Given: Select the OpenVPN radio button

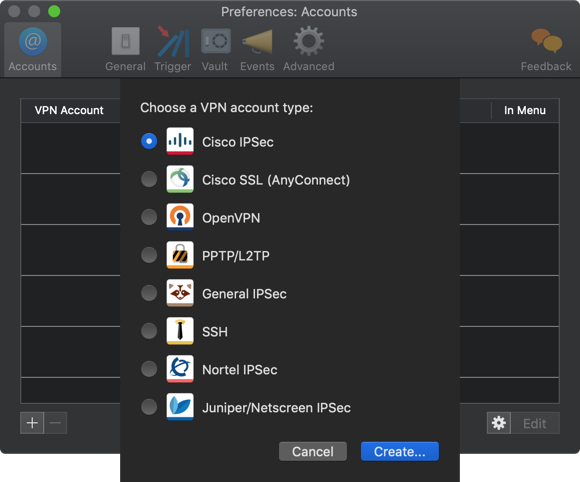Looking at the screenshot, I should click(149, 217).
